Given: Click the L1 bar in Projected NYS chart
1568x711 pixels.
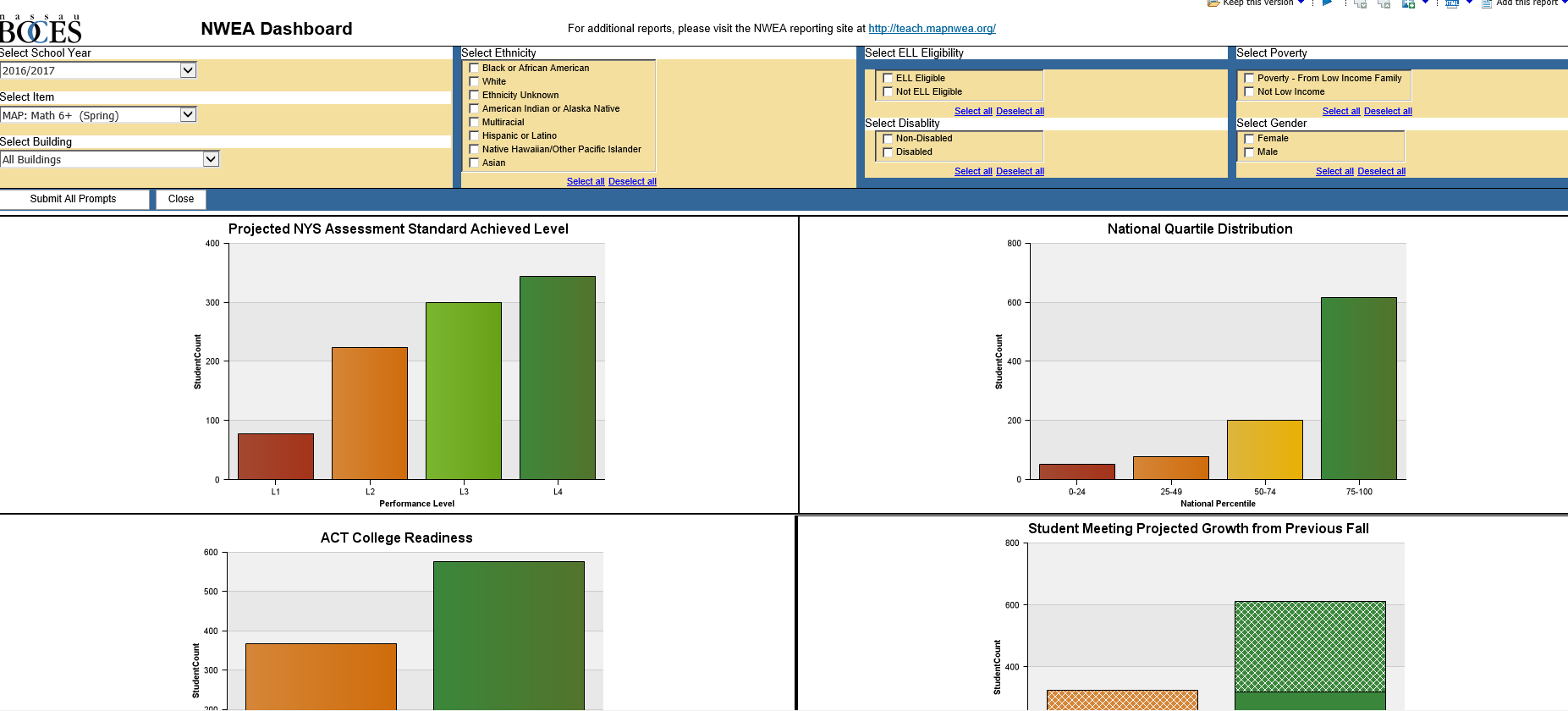Looking at the screenshot, I should [x=276, y=456].
